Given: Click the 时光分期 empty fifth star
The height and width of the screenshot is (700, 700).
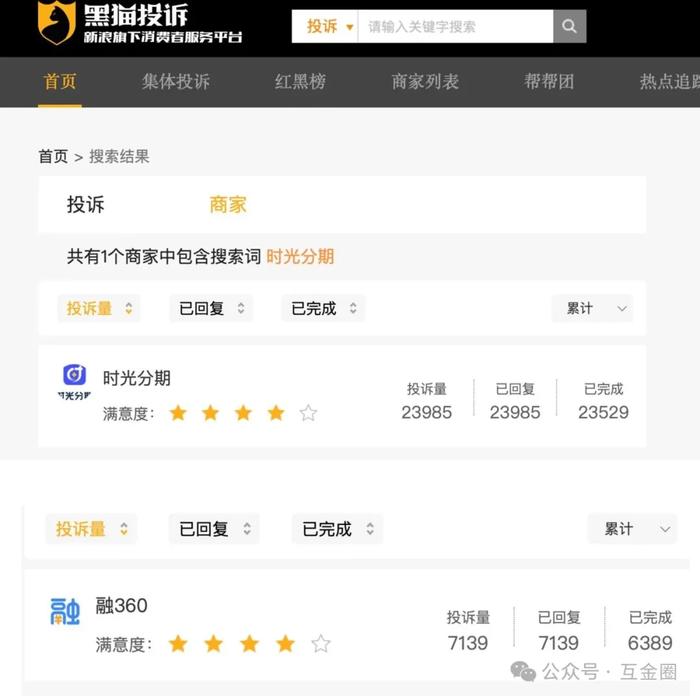Looking at the screenshot, I should pyautogui.click(x=308, y=413).
